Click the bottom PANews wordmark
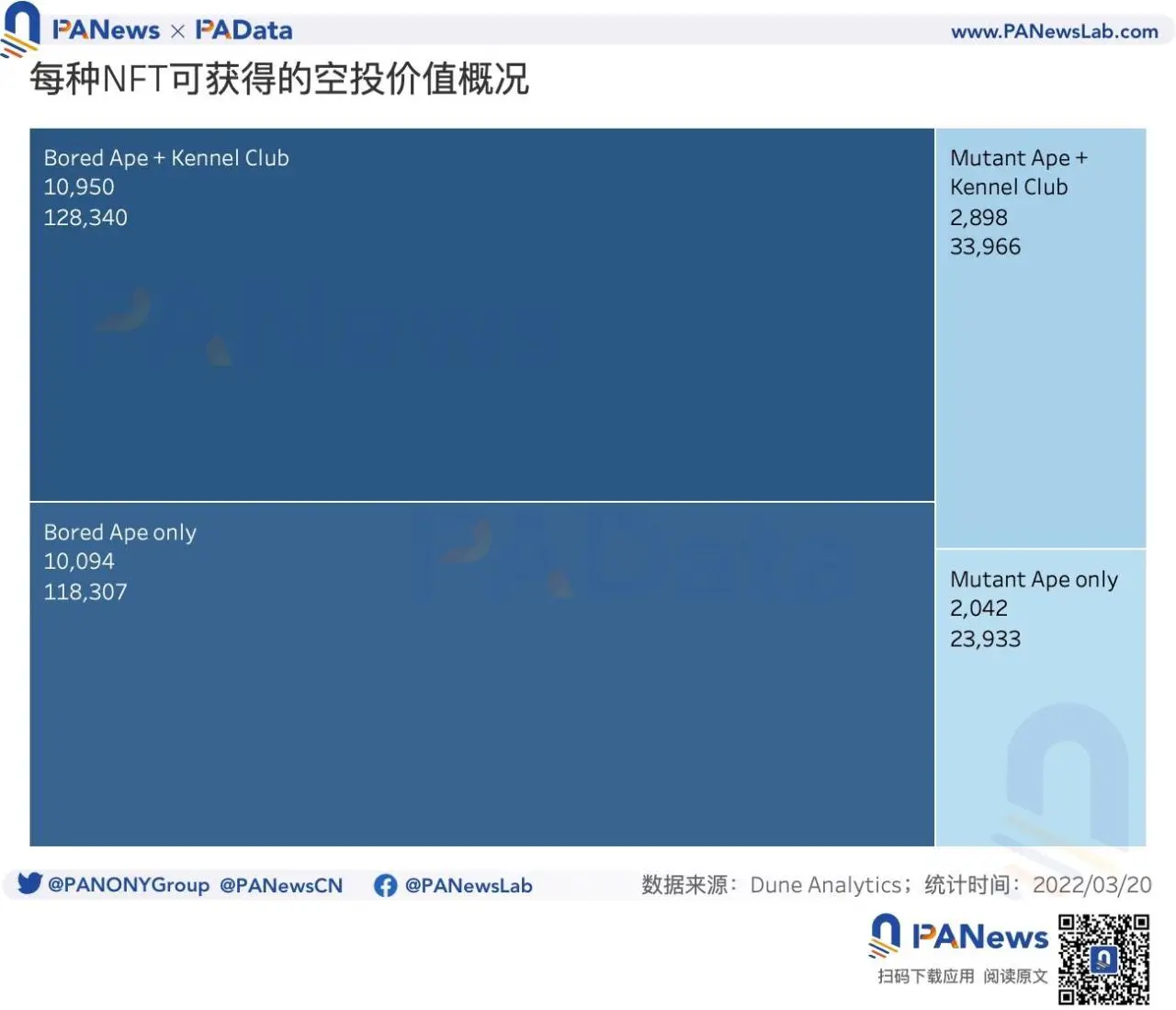1176x1010 pixels. tap(979, 936)
